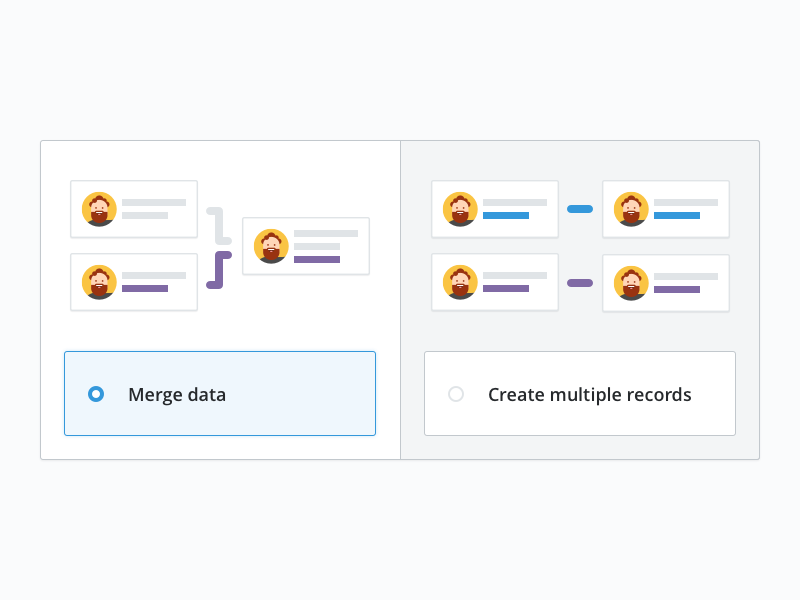The width and height of the screenshot is (800, 600).
Task: Click the avatar on the top-right source record
Action: (x=459, y=209)
